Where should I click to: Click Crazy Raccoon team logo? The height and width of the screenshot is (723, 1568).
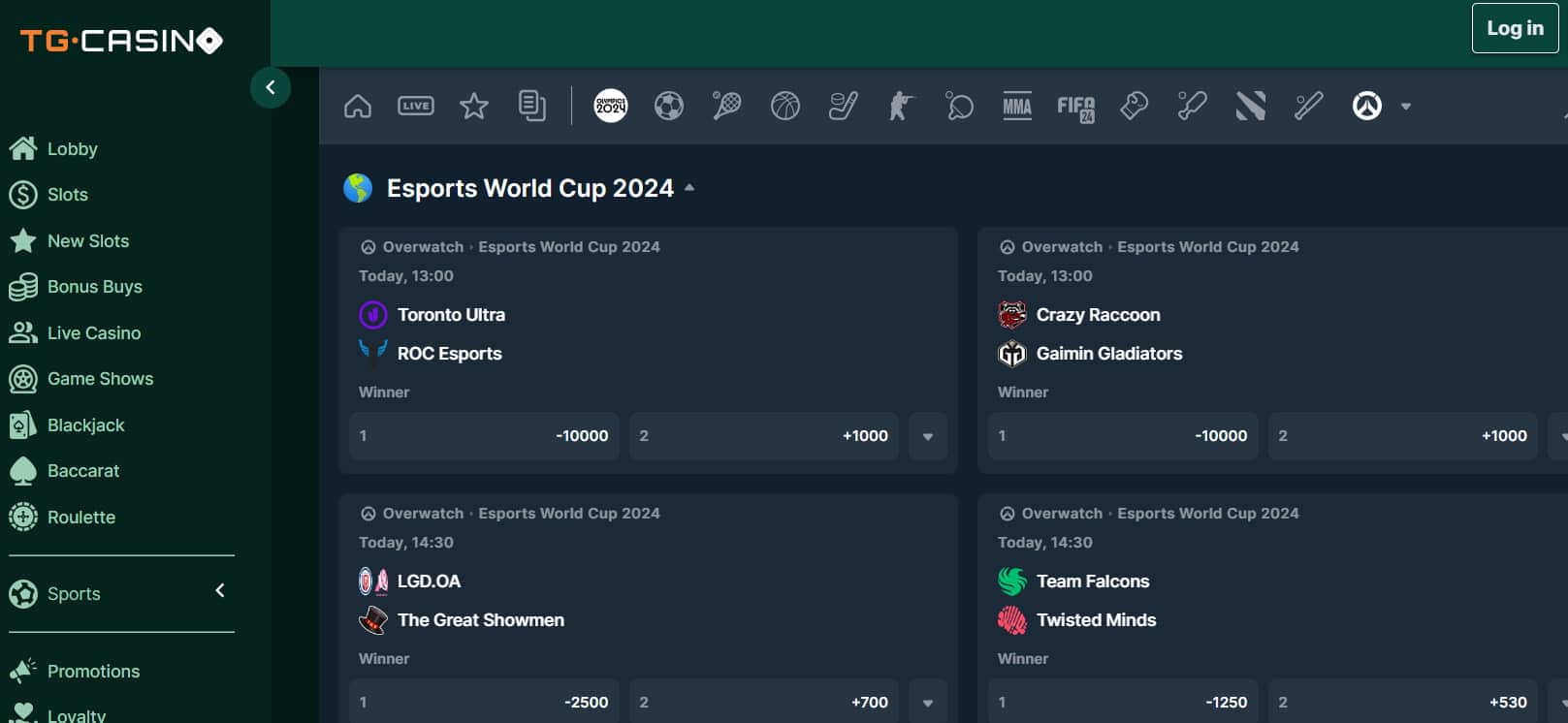1012,315
